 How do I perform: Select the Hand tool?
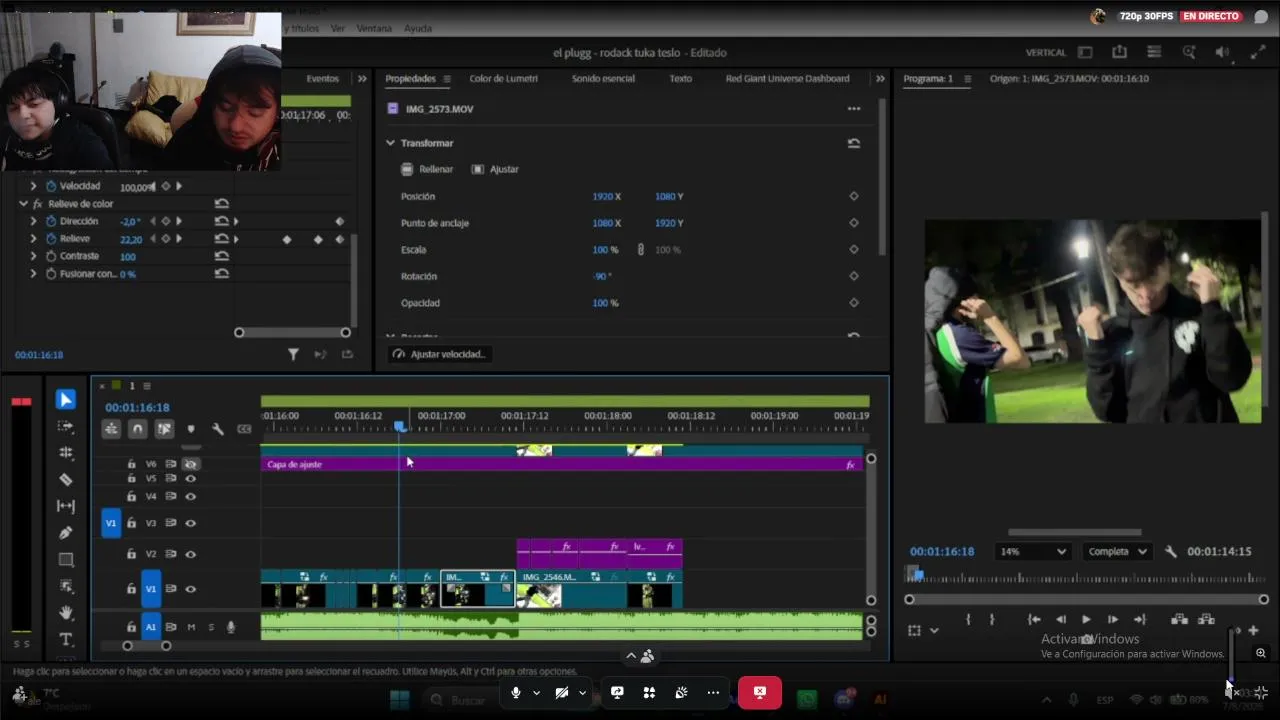click(x=66, y=613)
